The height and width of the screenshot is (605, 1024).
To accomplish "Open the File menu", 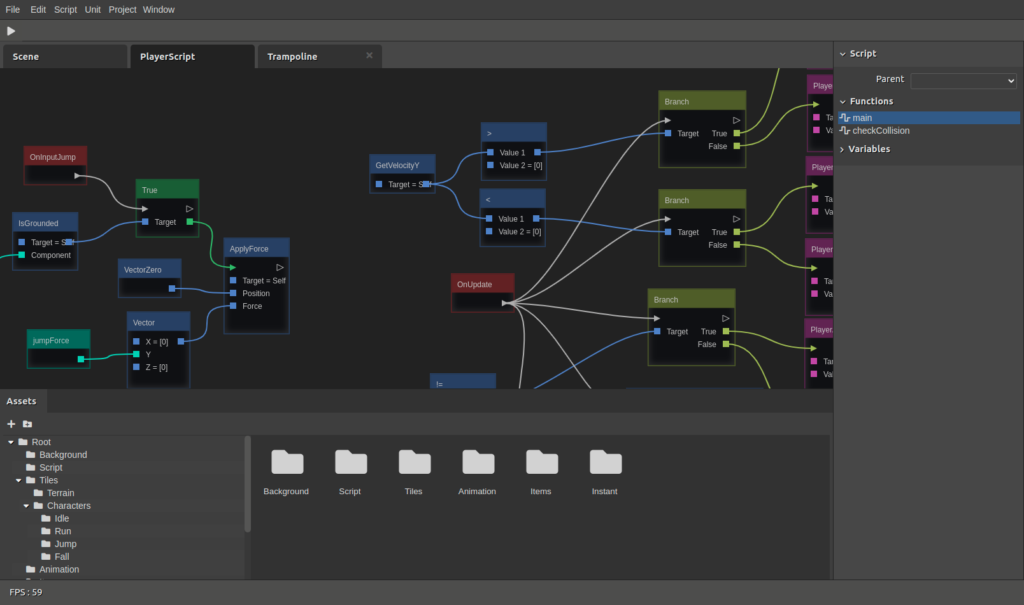I will 12,9.
